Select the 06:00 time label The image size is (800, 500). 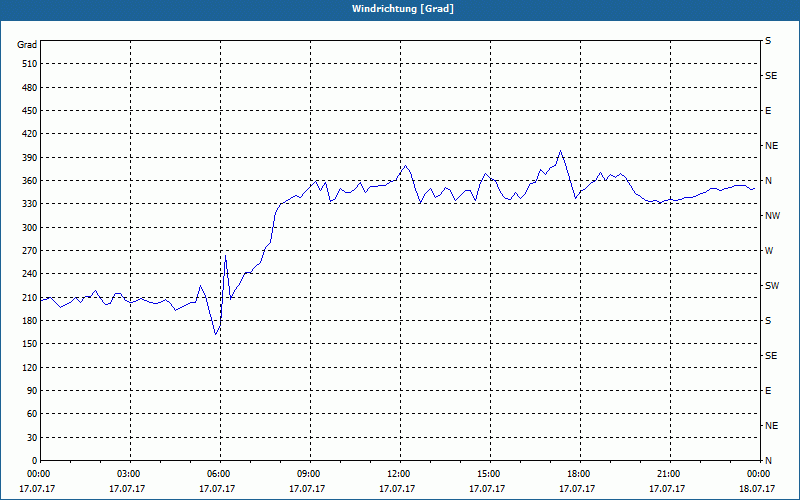coord(220,474)
